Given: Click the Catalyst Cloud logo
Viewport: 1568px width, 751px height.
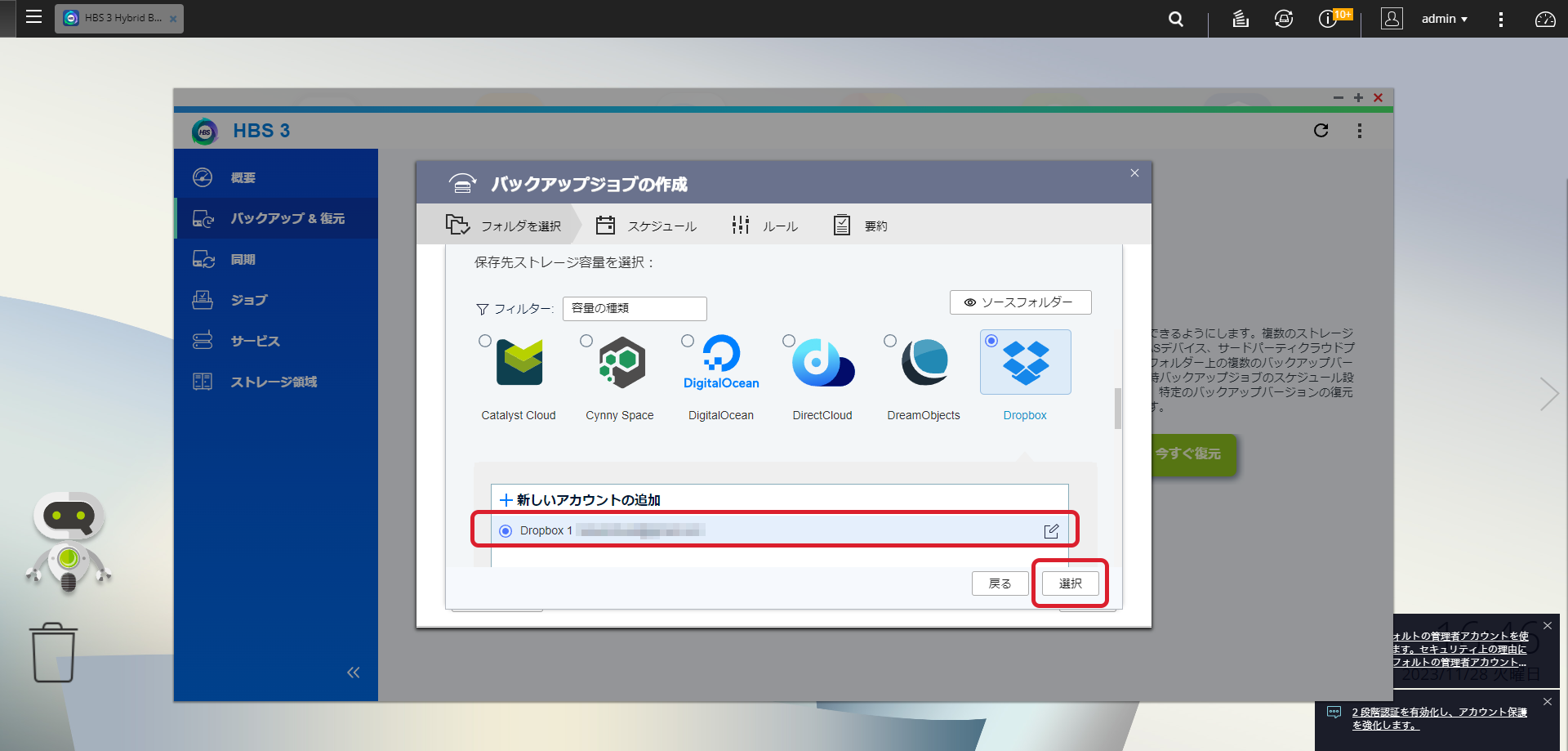Looking at the screenshot, I should pyautogui.click(x=519, y=362).
